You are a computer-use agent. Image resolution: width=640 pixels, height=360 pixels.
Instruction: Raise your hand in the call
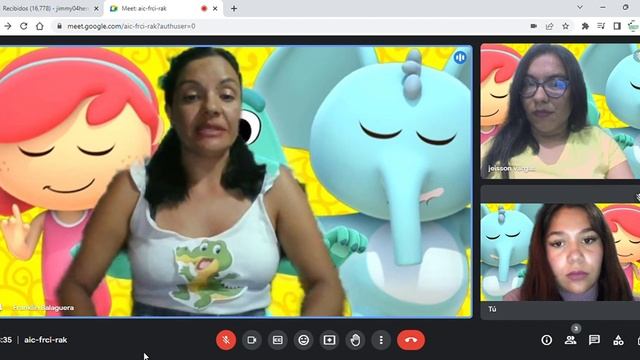pos(355,340)
